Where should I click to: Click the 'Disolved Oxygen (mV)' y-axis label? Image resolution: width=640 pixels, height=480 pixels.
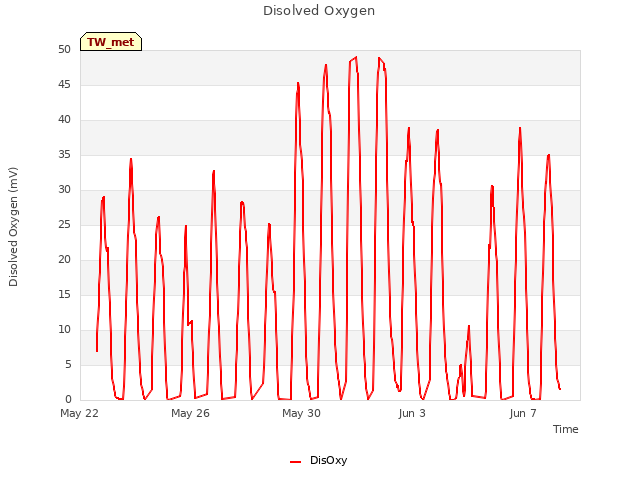[13, 227]
